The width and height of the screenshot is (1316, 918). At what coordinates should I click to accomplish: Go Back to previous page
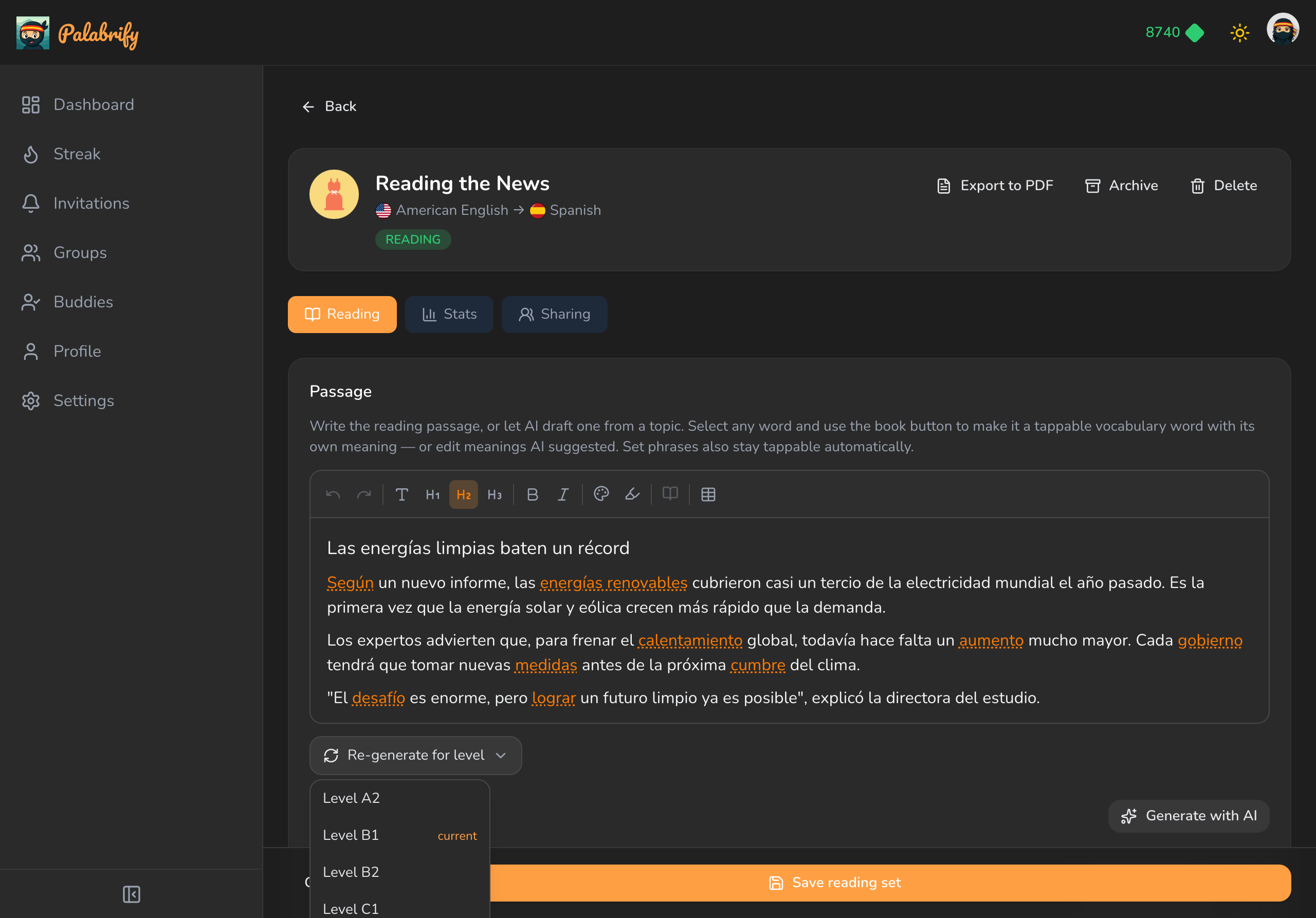coord(330,106)
